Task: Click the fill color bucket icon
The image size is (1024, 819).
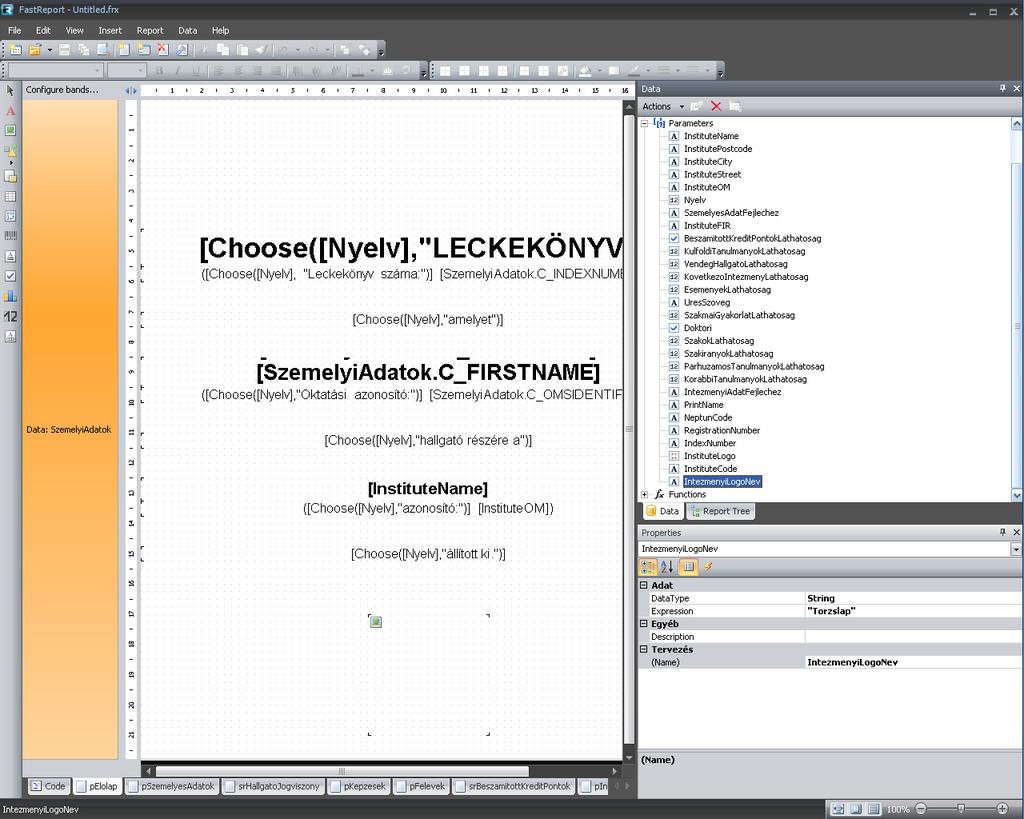Action: 585,71
